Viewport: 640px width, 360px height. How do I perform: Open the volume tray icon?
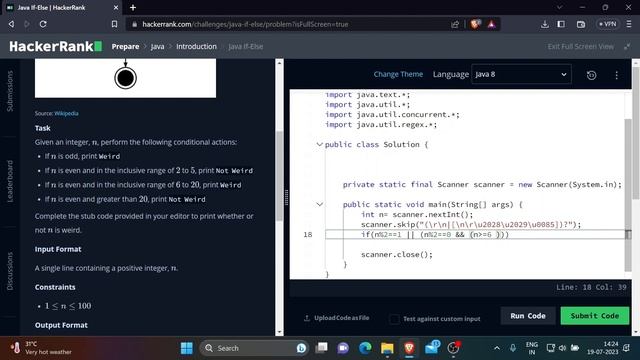point(562,348)
